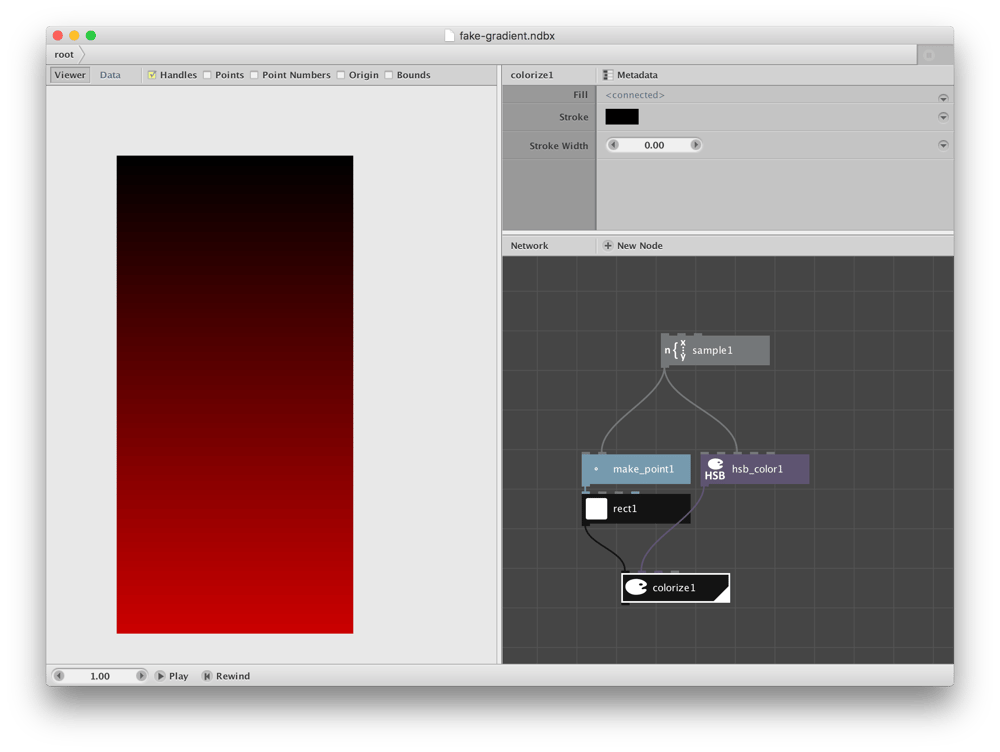The height and width of the screenshot is (752, 1000).
Task: Click the palette icon on colorize1 node
Action: (x=636, y=587)
